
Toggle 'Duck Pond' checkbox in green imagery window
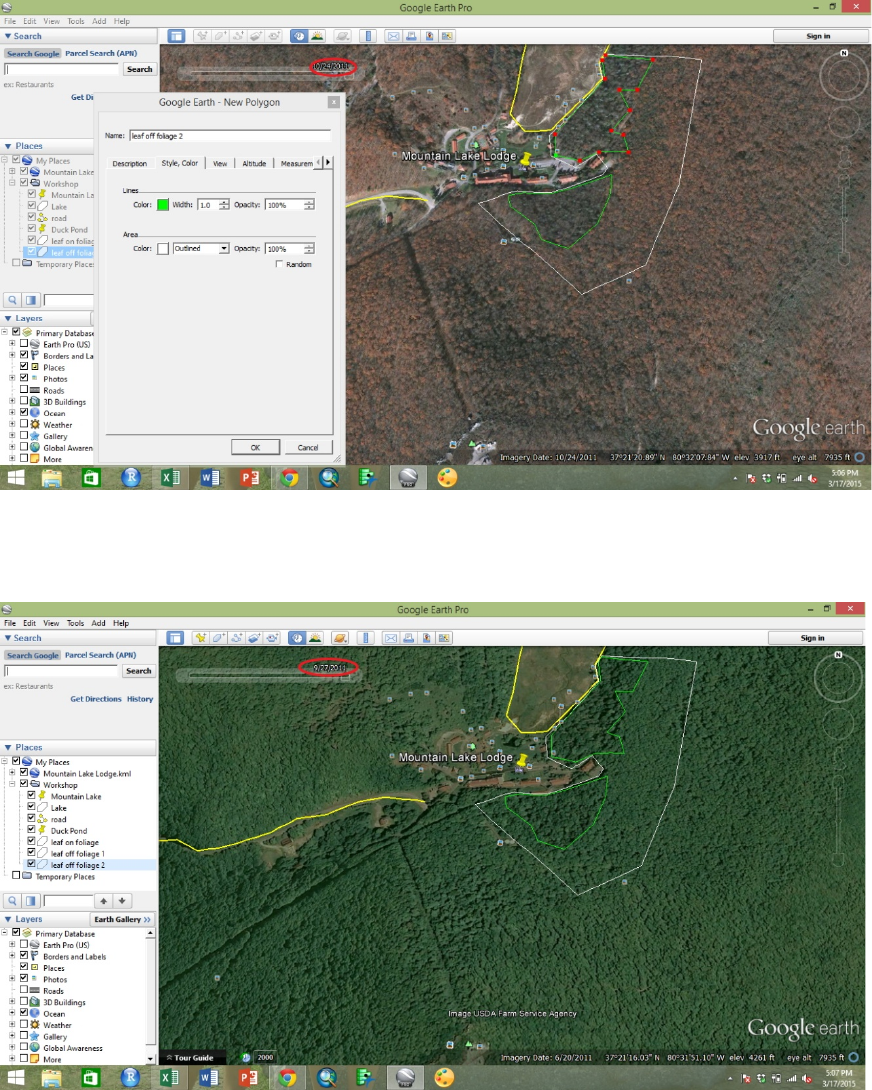(31, 829)
